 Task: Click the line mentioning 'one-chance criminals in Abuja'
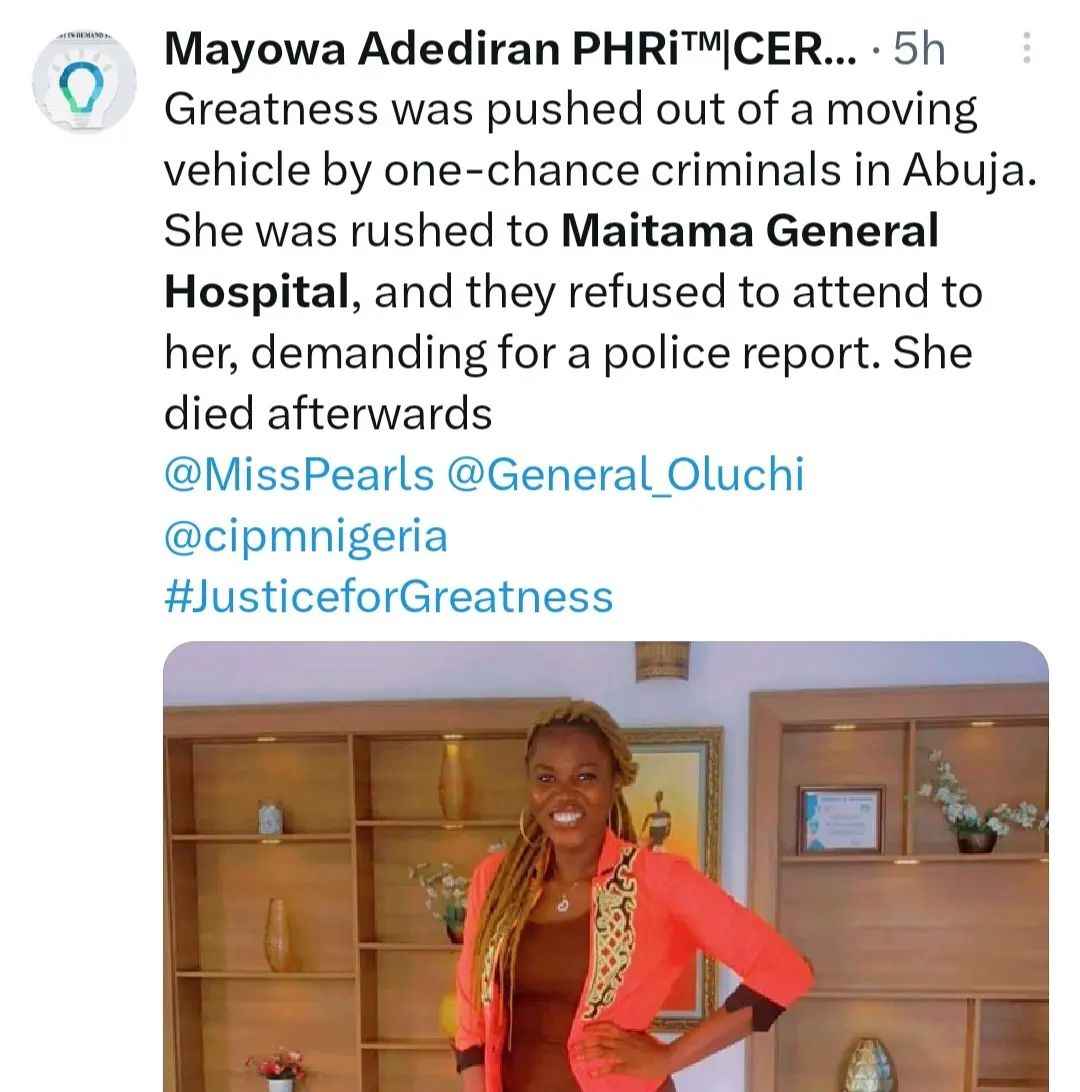[x=601, y=170]
